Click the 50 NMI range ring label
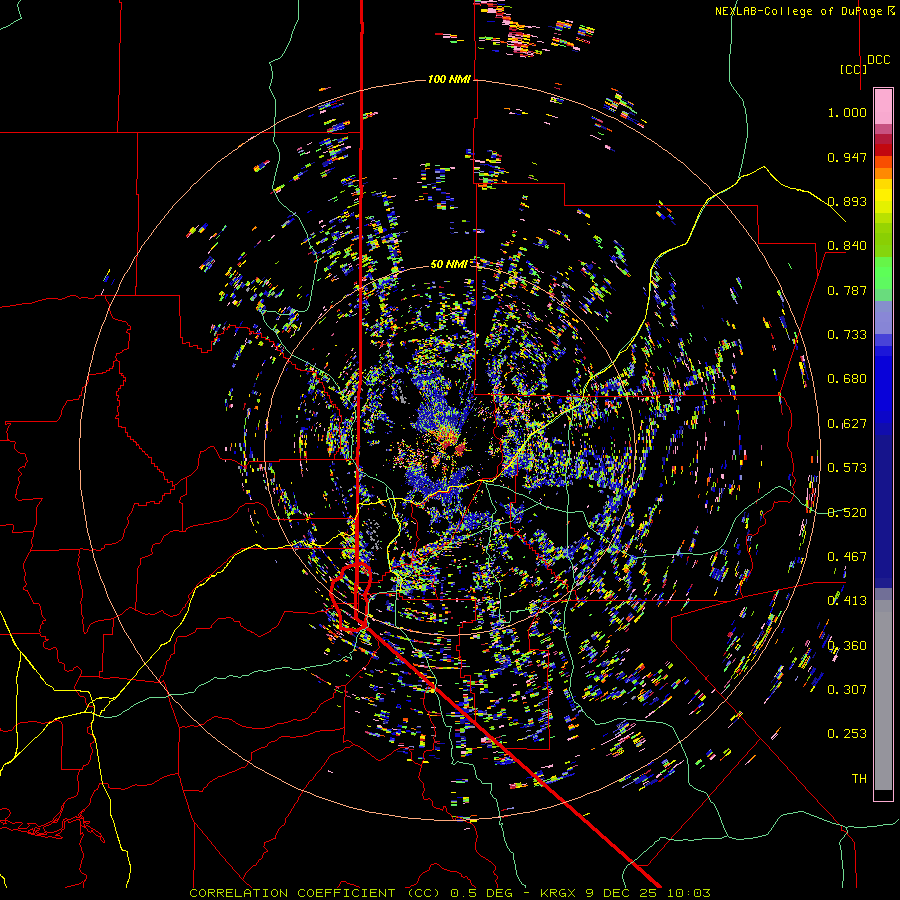The width and height of the screenshot is (900, 900). pos(448,265)
